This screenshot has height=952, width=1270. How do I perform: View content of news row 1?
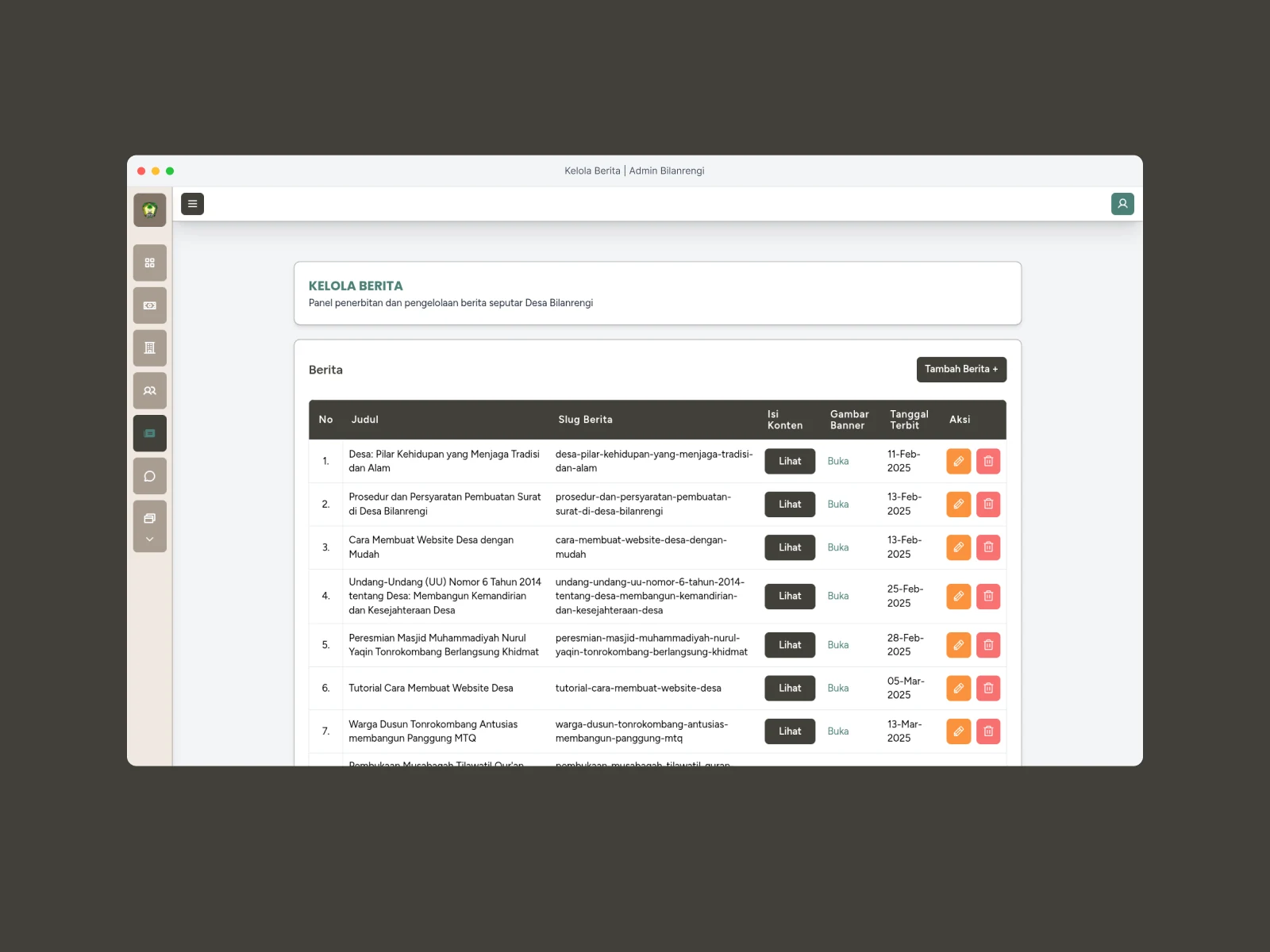tap(790, 461)
